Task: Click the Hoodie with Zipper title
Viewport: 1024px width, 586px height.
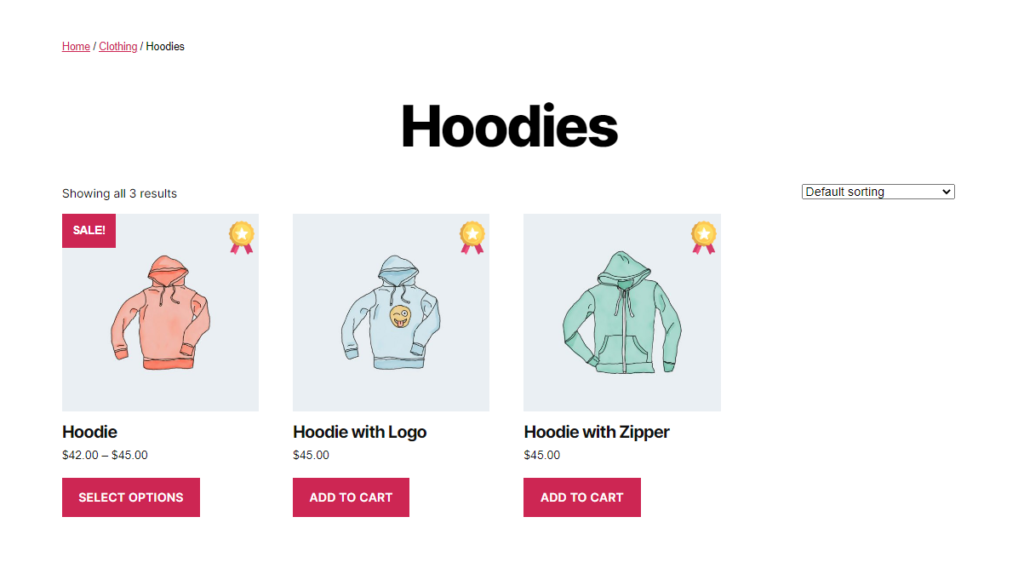Action: (x=596, y=432)
